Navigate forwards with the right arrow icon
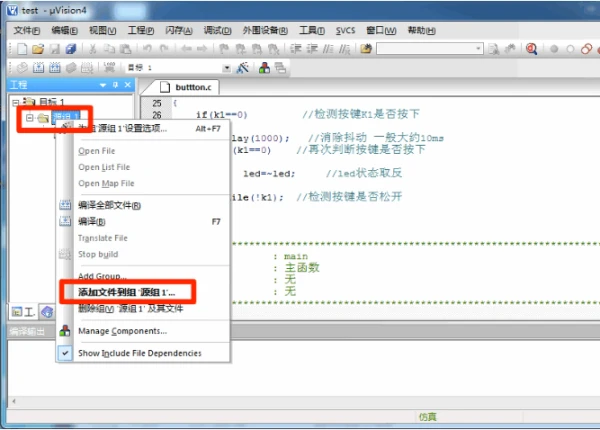This screenshot has height=430, width=600. pos(202,49)
